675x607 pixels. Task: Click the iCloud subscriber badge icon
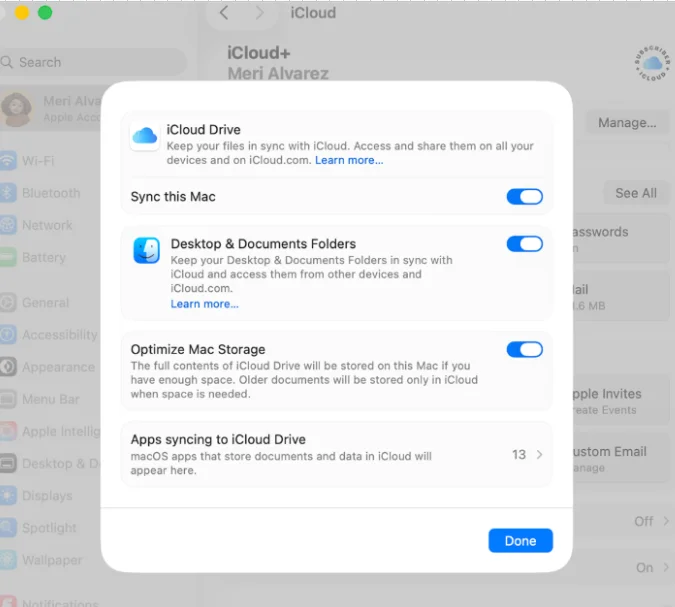pyautogui.click(x=652, y=63)
